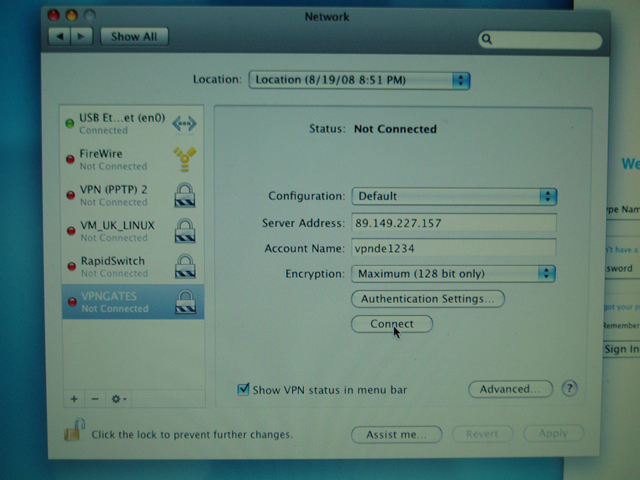Click the yellow minimize window button
This screenshot has height=480, width=640.
click(72, 16)
